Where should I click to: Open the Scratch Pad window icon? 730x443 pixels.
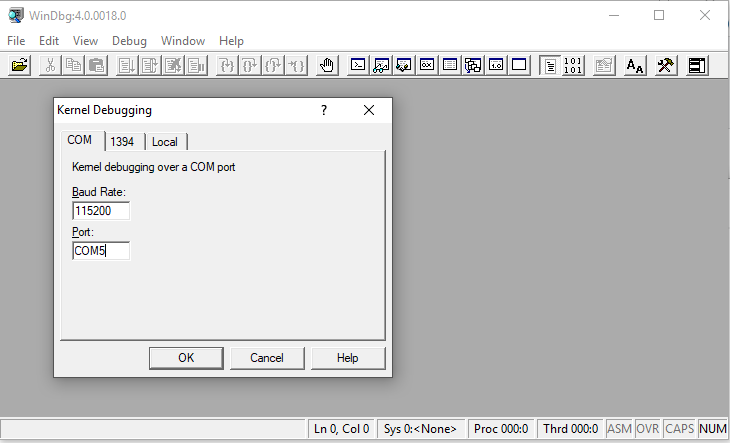click(519, 65)
